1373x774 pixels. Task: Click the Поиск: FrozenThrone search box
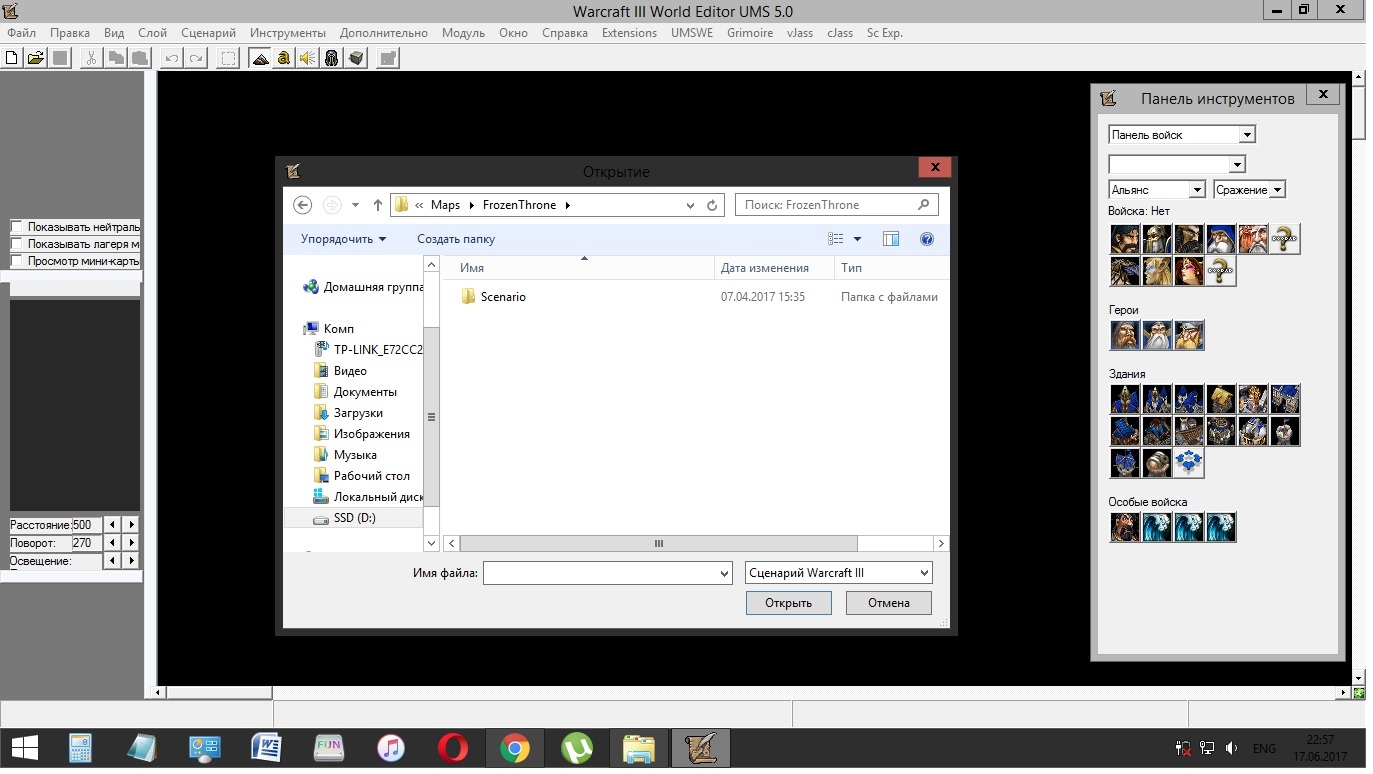[x=836, y=205]
